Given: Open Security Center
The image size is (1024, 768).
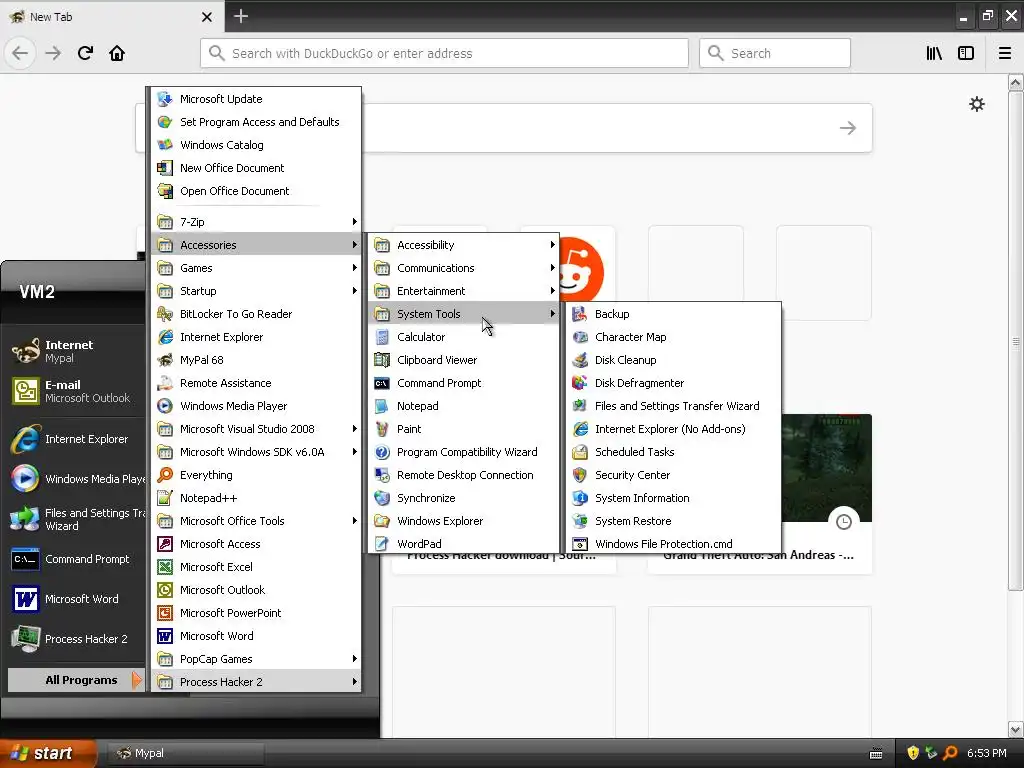Looking at the screenshot, I should click(674, 475).
